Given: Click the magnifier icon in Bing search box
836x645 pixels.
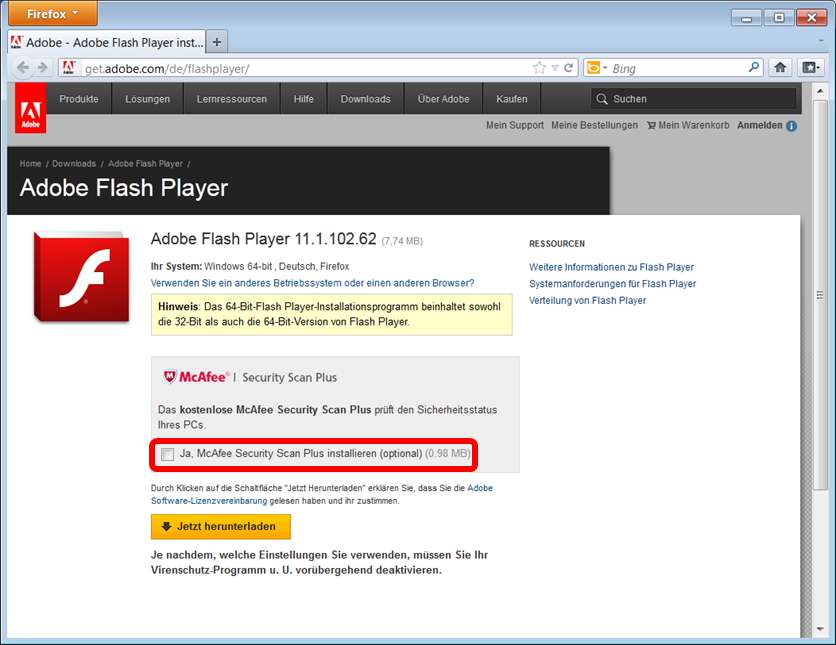Looking at the screenshot, I should click(753, 67).
